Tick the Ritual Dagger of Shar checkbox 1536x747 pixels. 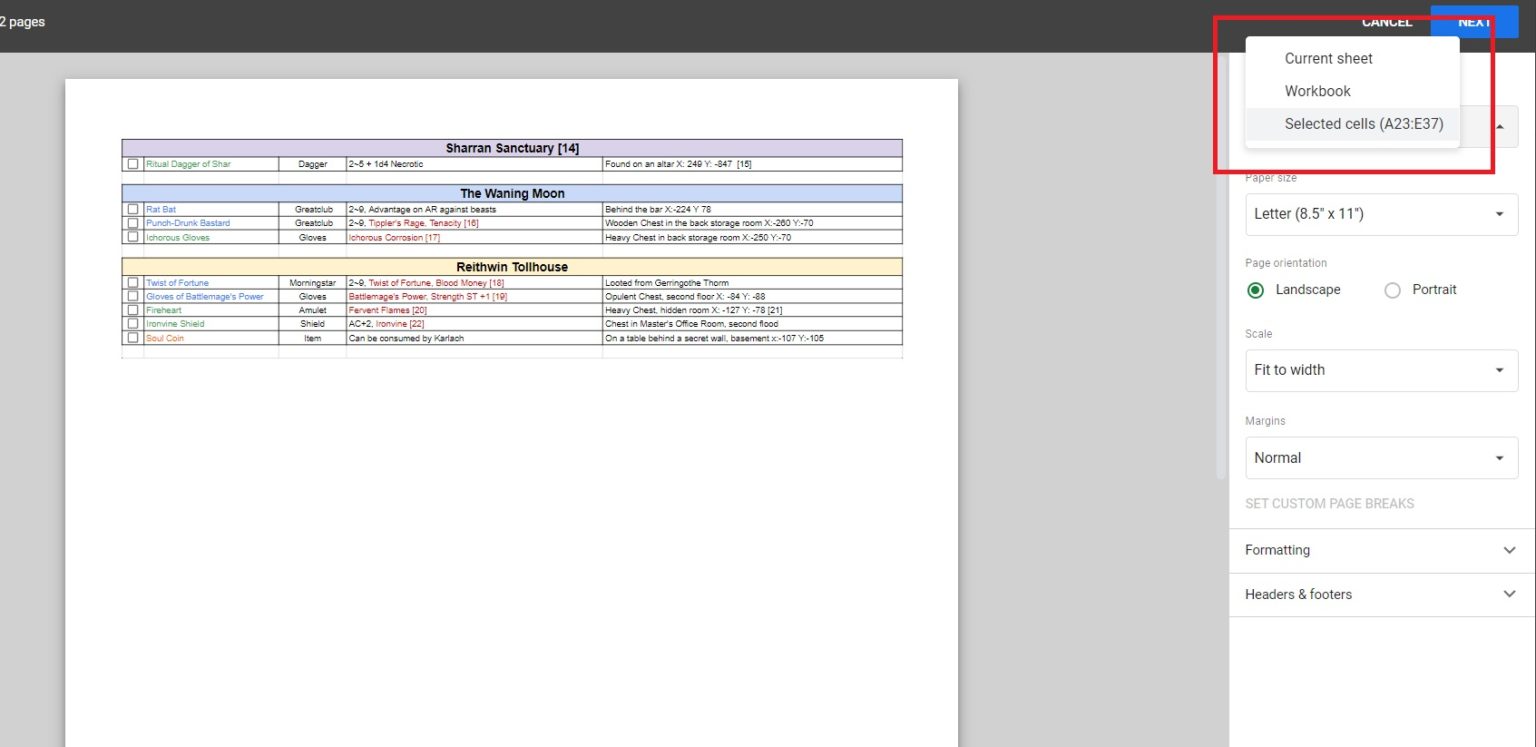133,164
